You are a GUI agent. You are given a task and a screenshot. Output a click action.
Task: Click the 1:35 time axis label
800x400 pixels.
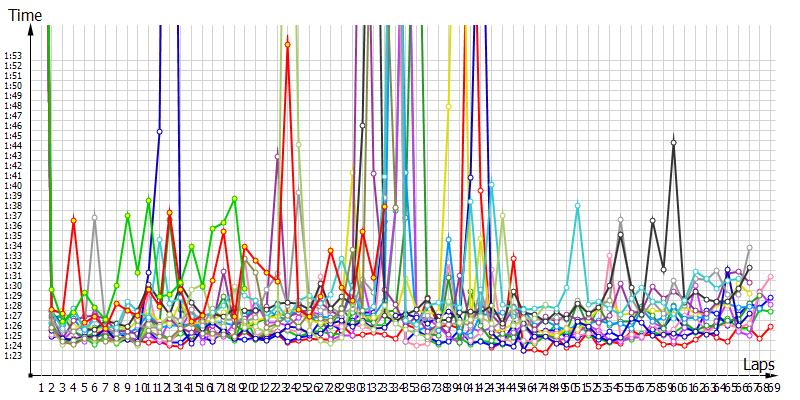click(x=13, y=236)
